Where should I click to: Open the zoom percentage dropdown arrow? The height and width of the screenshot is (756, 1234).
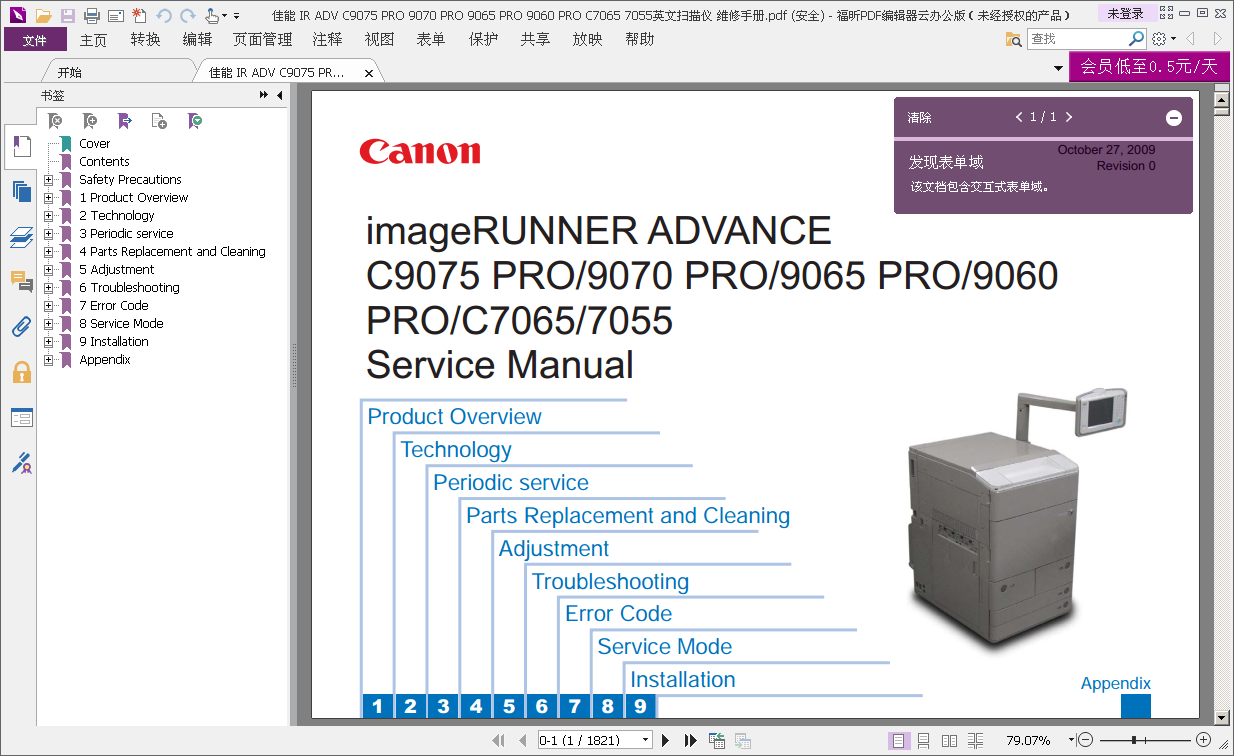[x=1070, y=741]
